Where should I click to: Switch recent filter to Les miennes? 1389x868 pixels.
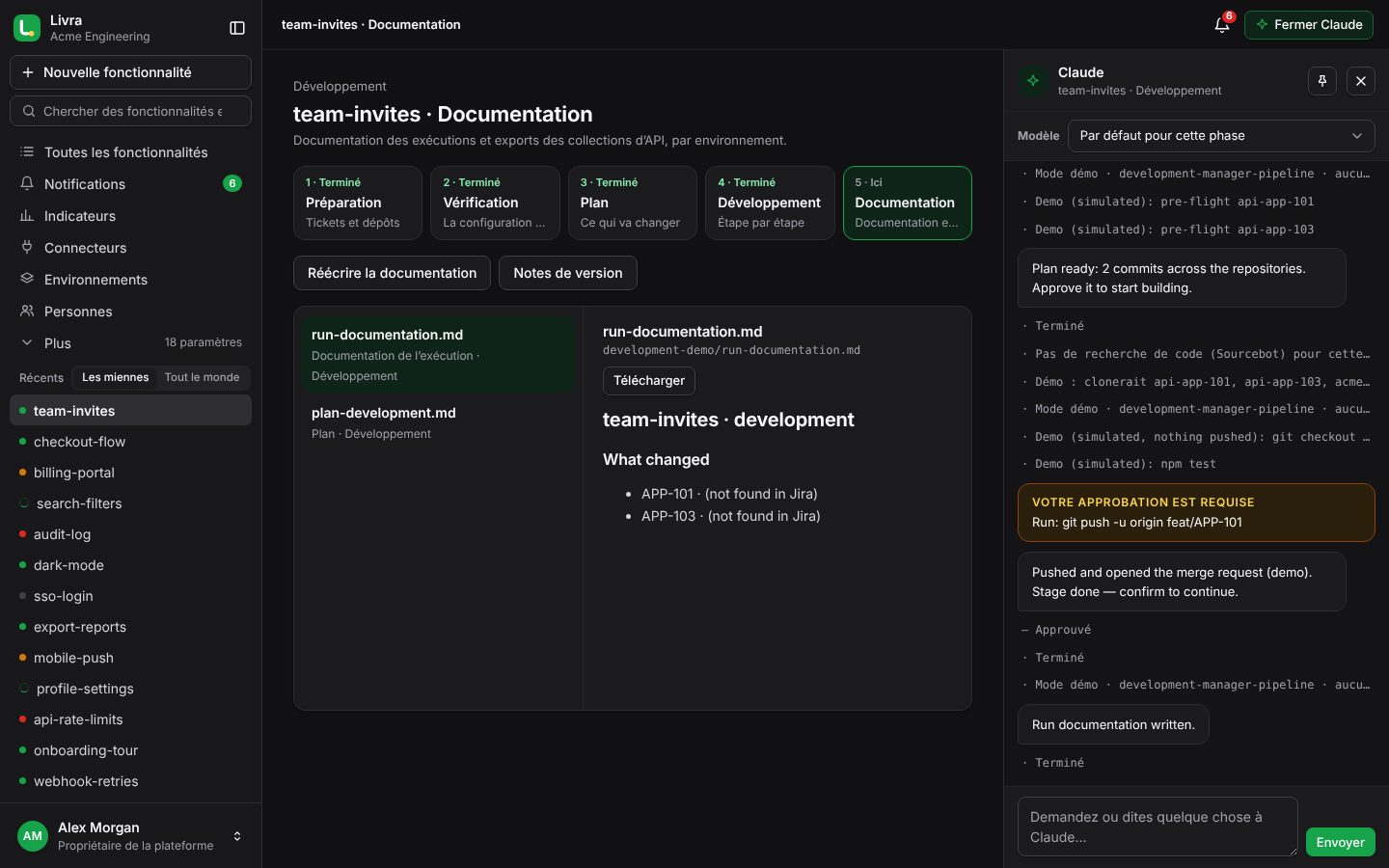coord(116,377)
